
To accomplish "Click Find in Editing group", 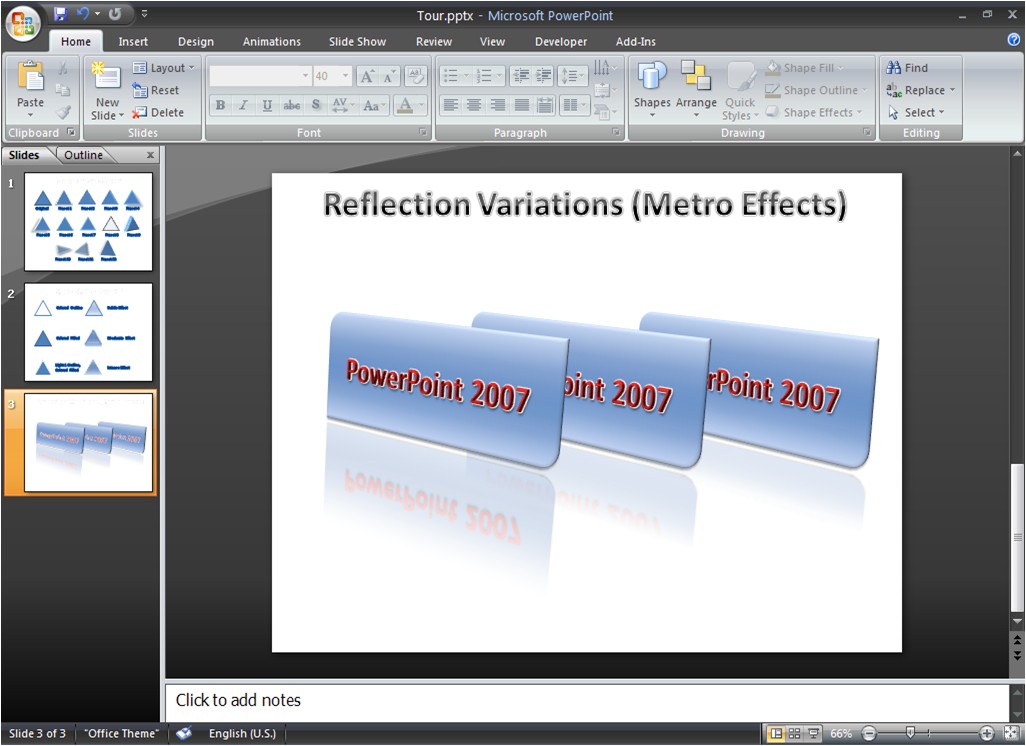I will [x=907, y=67].
